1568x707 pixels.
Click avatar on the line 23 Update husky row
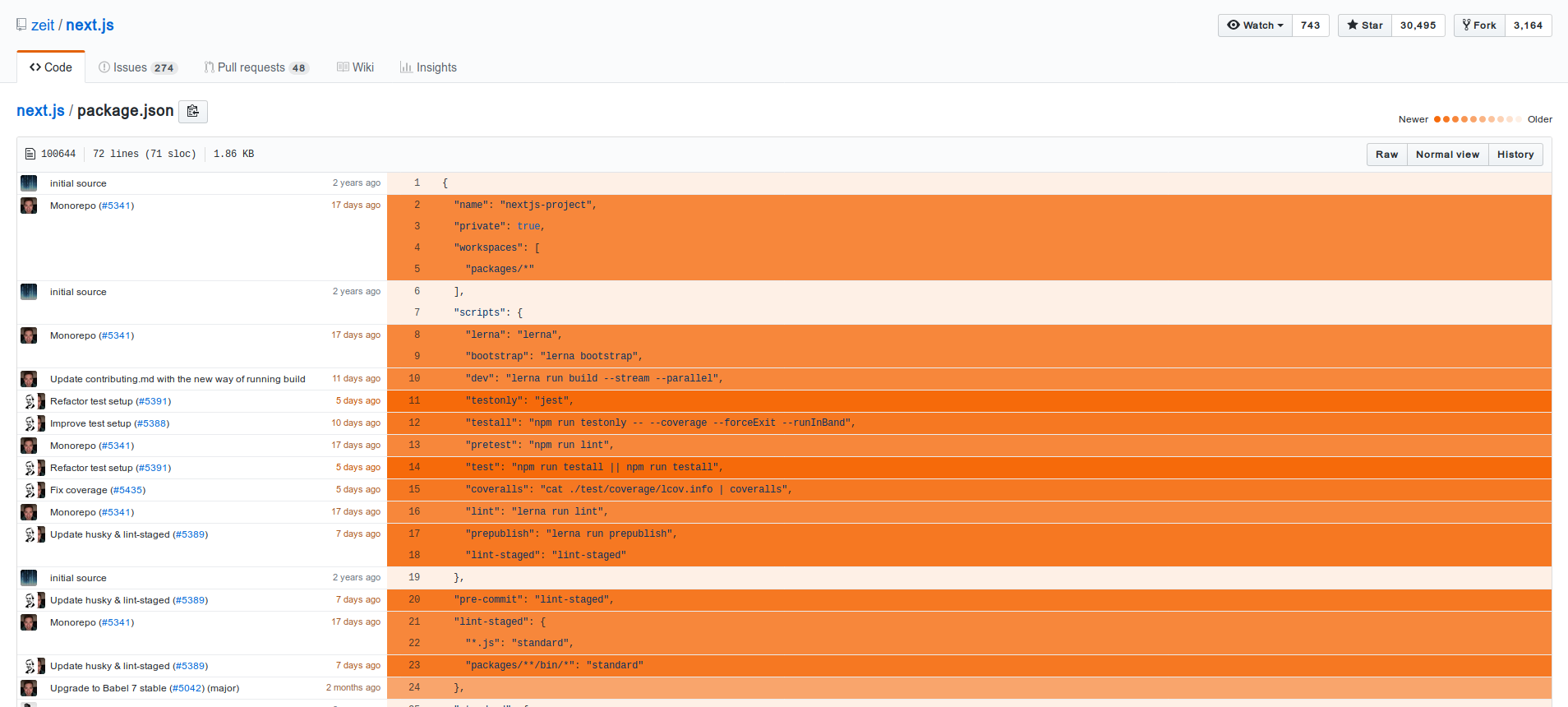pos(33,666)
